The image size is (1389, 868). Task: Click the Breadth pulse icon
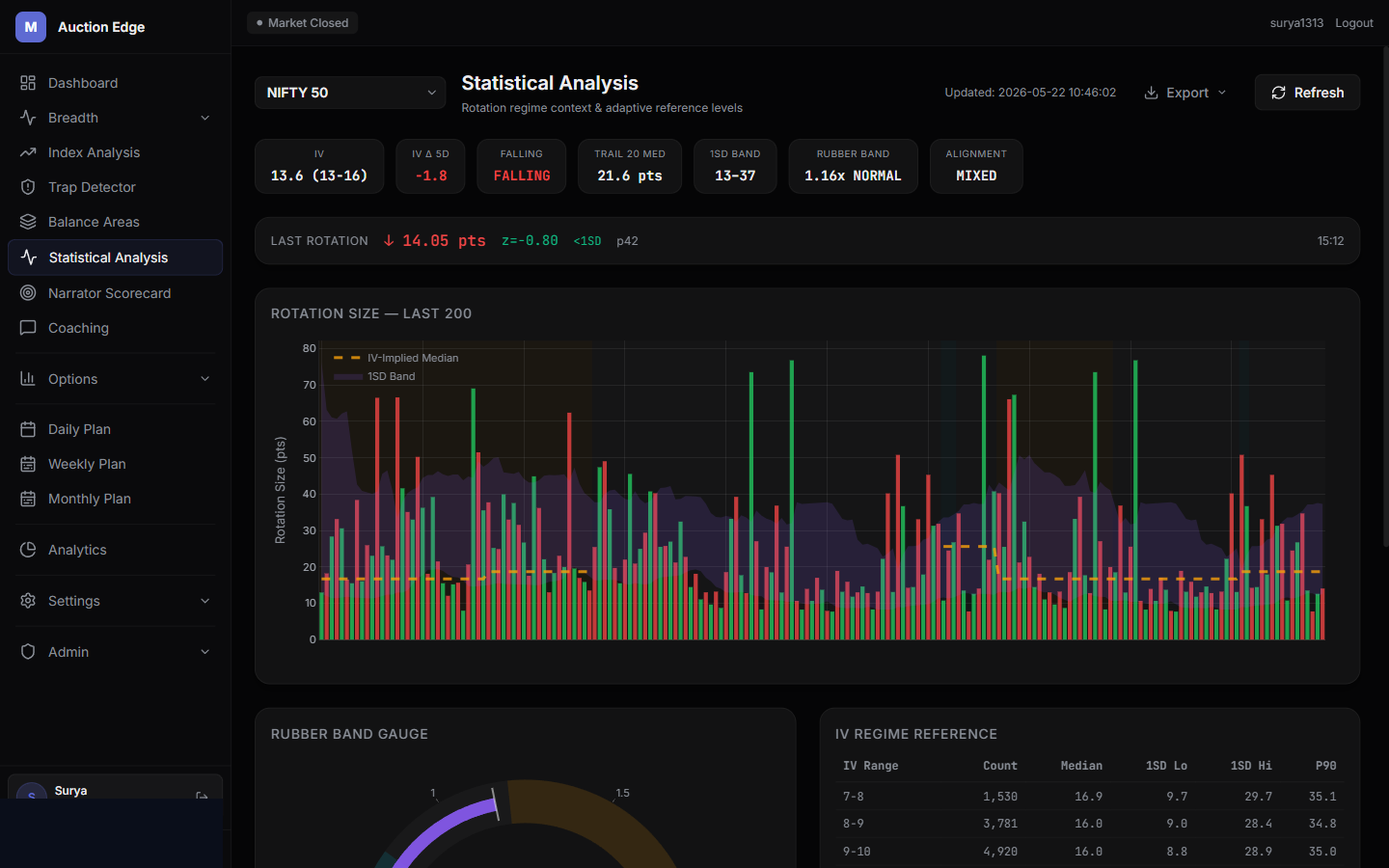(28, 118)
